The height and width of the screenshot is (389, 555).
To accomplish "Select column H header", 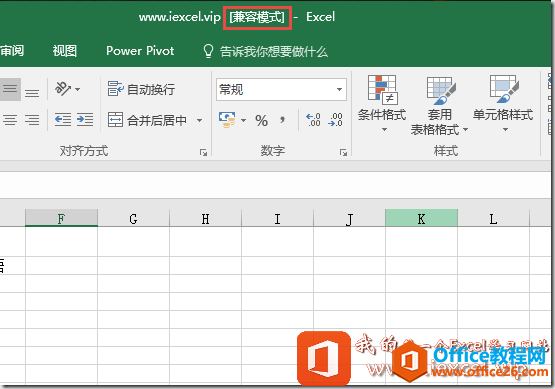I will 205,218.
